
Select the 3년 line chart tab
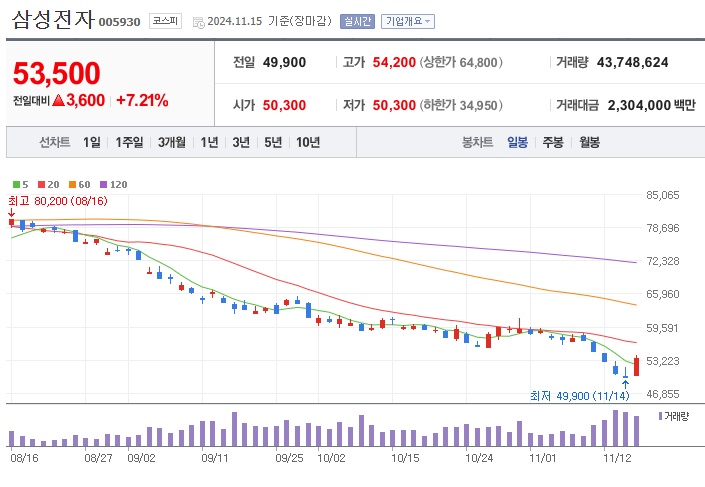(x=241, y=143)
